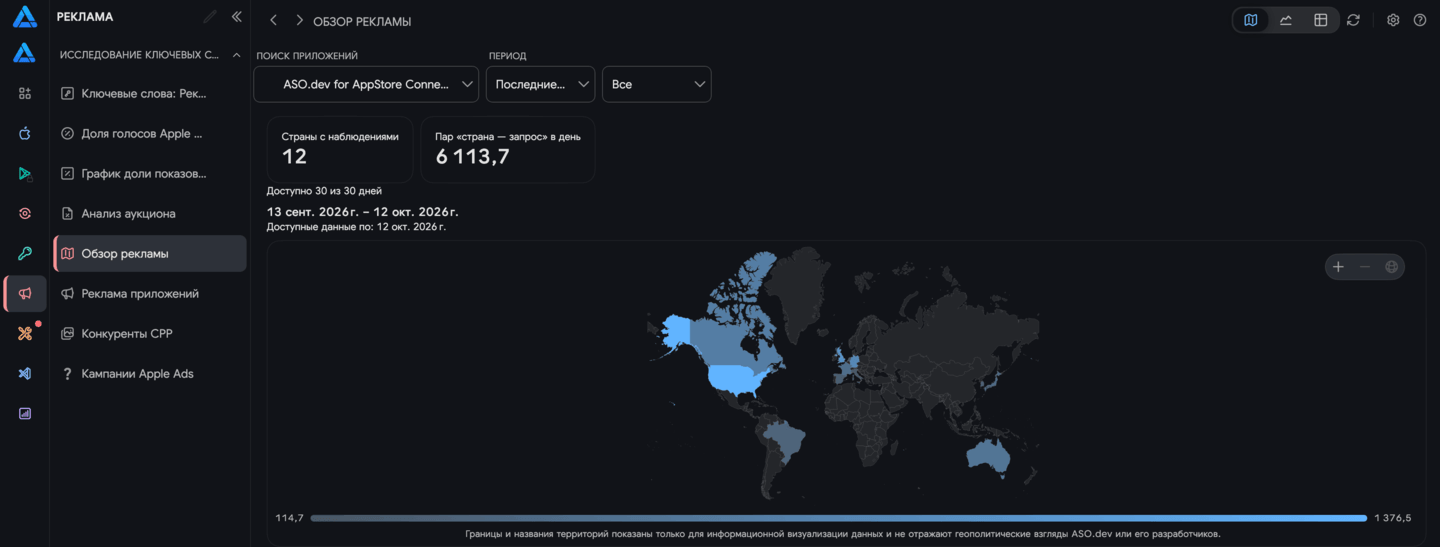Screen dimensions: 1440x547
Task: Open Ключевые слова: Рек... menu item
Action: click(149, 93)
